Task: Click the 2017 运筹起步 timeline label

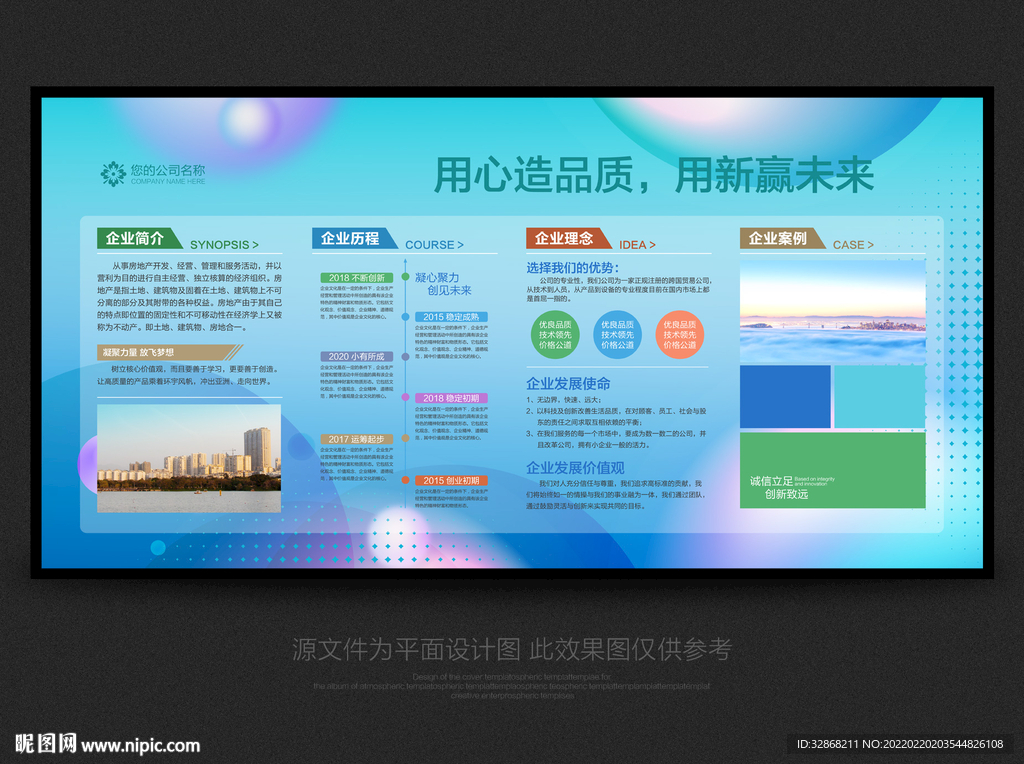Action: 357,439
